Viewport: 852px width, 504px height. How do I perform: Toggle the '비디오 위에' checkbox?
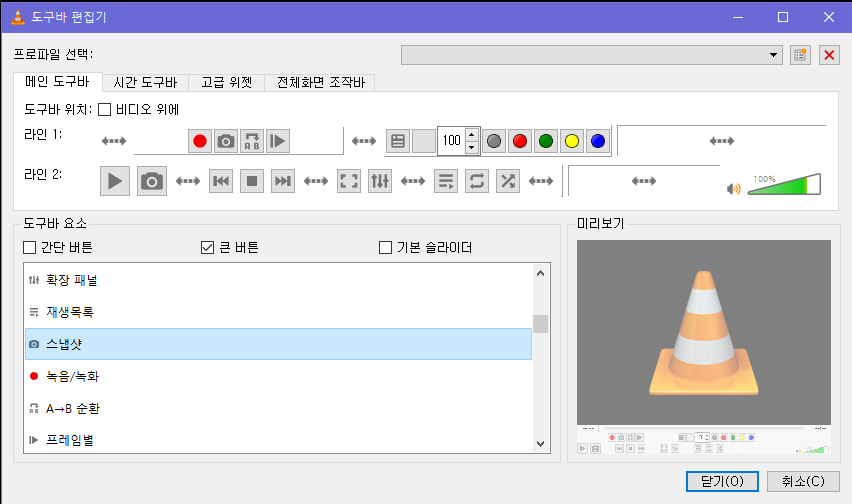[104, 110]
